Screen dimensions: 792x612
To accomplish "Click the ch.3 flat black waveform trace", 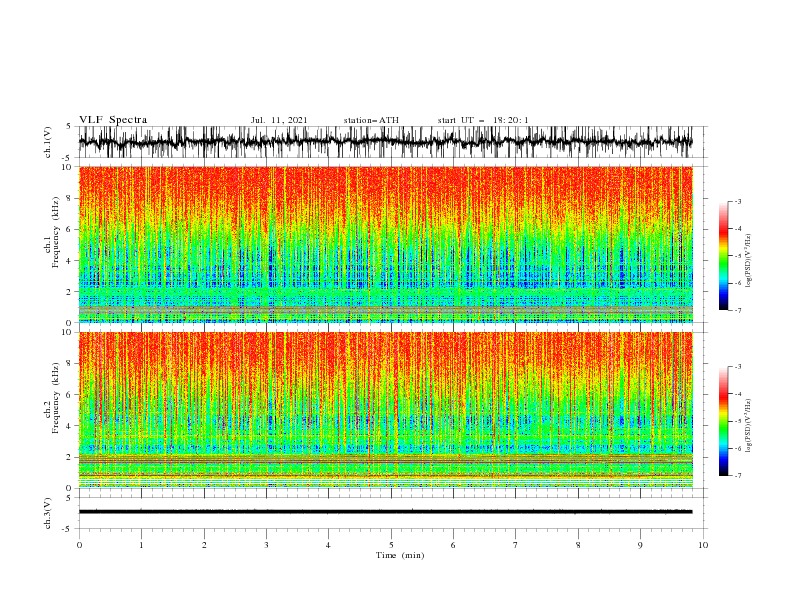I will click(x=385, y=512).
